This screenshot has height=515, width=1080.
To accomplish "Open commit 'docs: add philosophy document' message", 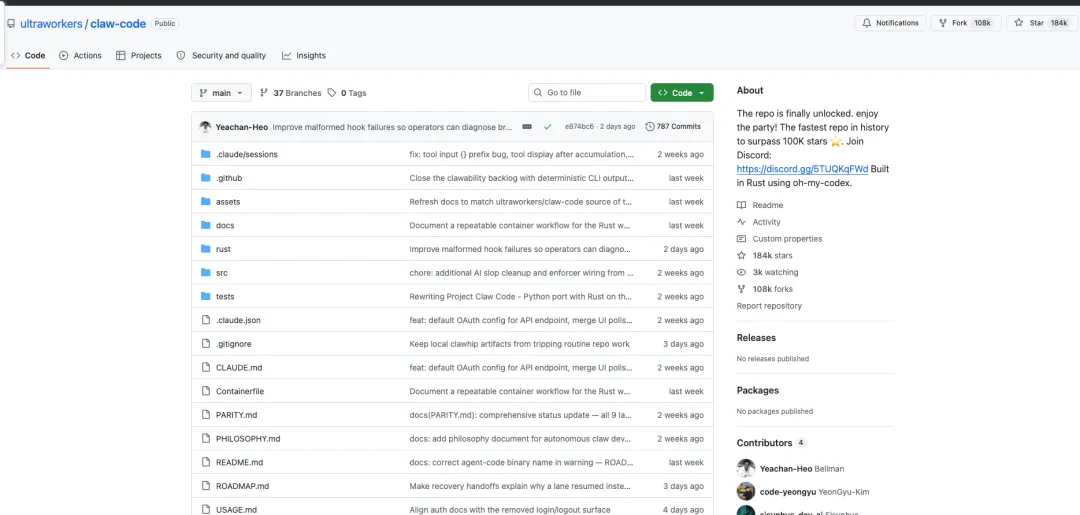I will (x=521, y=439).
